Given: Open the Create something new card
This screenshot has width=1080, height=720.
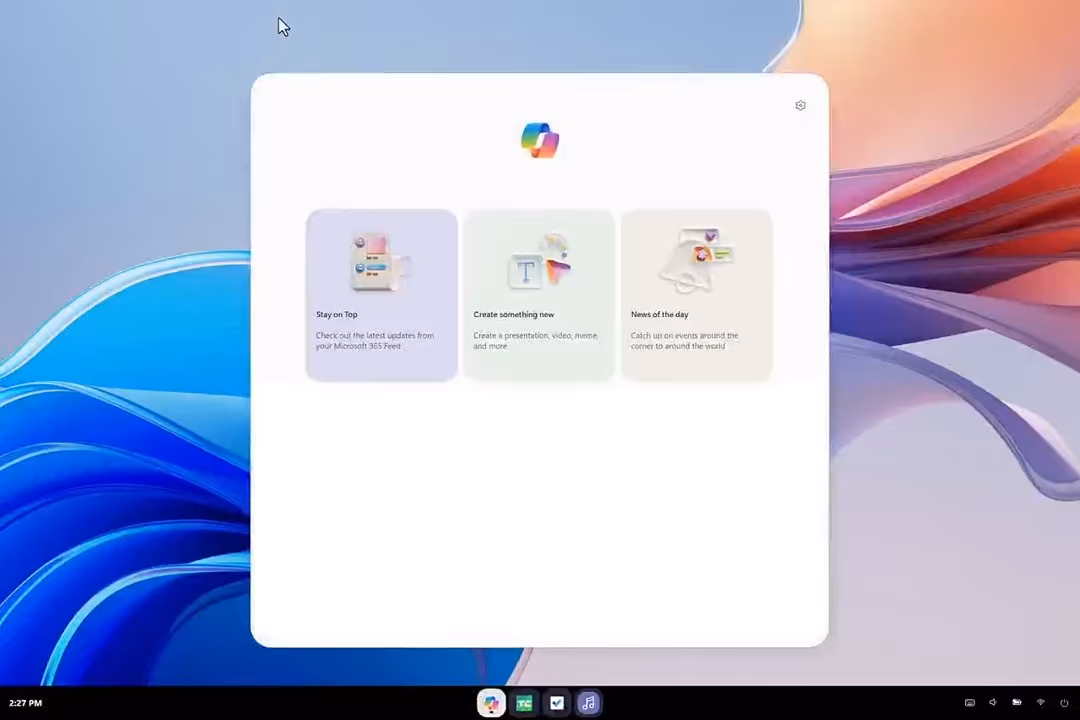Looking at the screenshot, I should click(539, 295).
